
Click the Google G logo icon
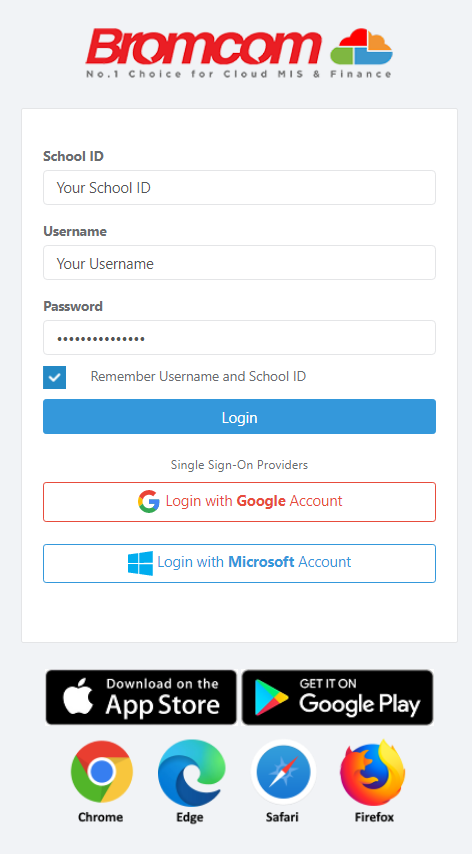[x=149, y=501]
